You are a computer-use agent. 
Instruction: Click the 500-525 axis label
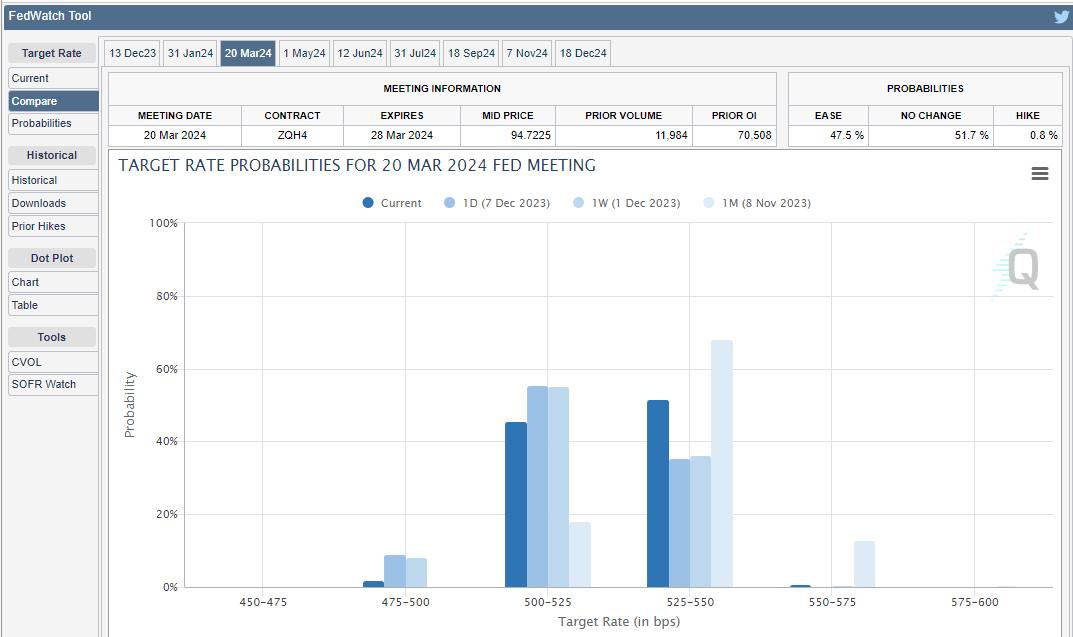(x=547, y=602)
